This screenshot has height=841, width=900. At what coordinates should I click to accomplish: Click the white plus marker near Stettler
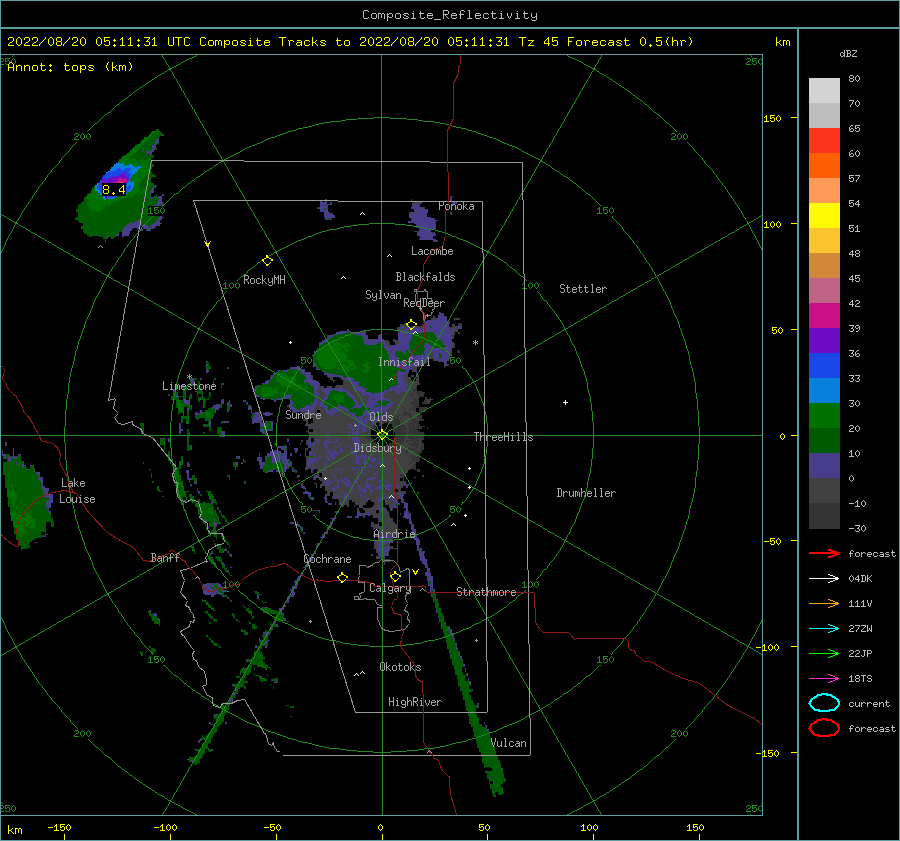click(565, 402)
